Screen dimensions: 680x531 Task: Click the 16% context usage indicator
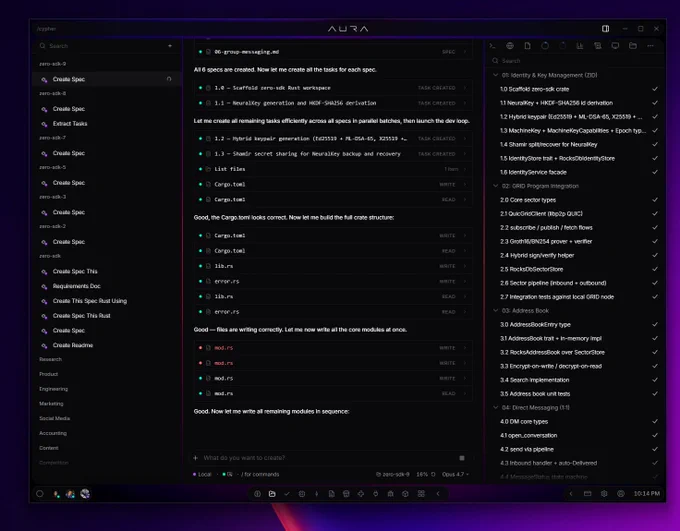[x=422, y=474]
